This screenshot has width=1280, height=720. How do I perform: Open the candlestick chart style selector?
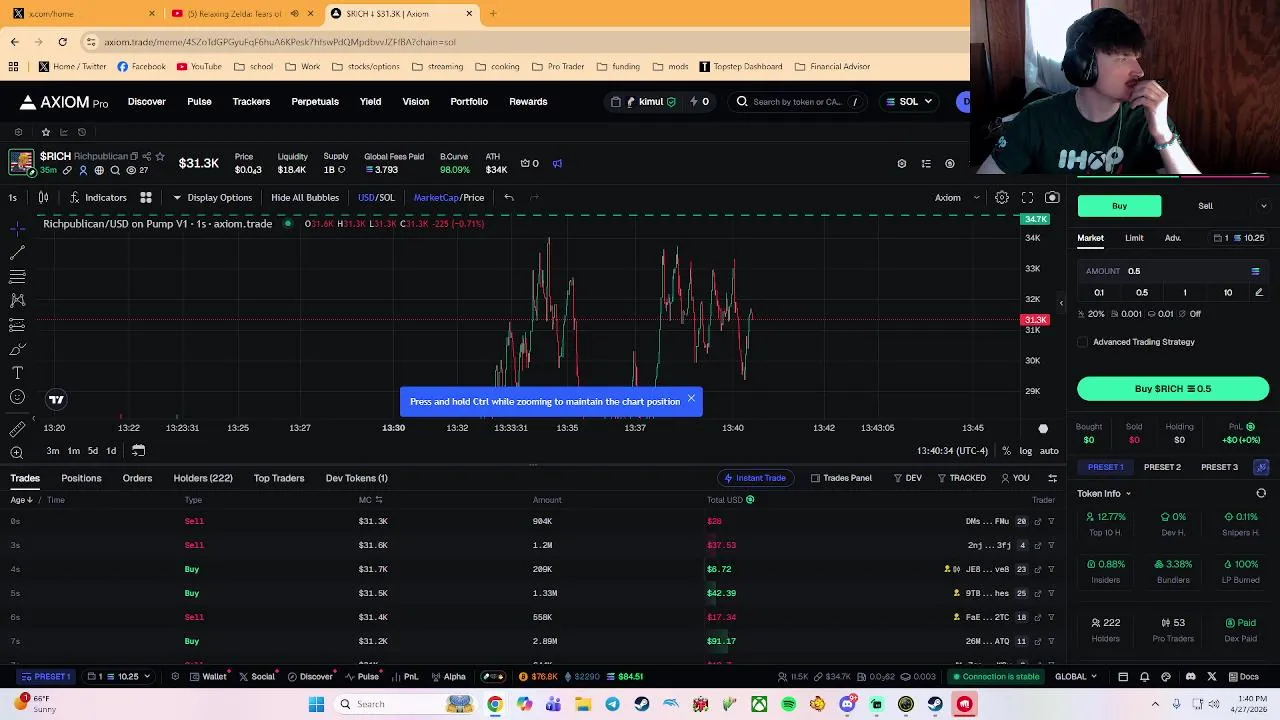click(43, 197)
